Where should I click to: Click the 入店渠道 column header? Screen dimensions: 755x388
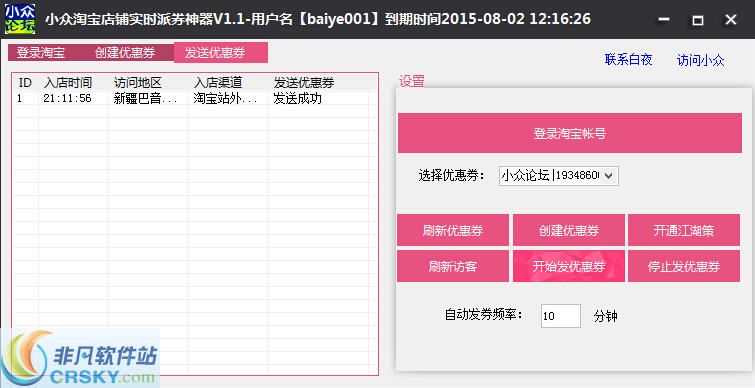(228, 83)
